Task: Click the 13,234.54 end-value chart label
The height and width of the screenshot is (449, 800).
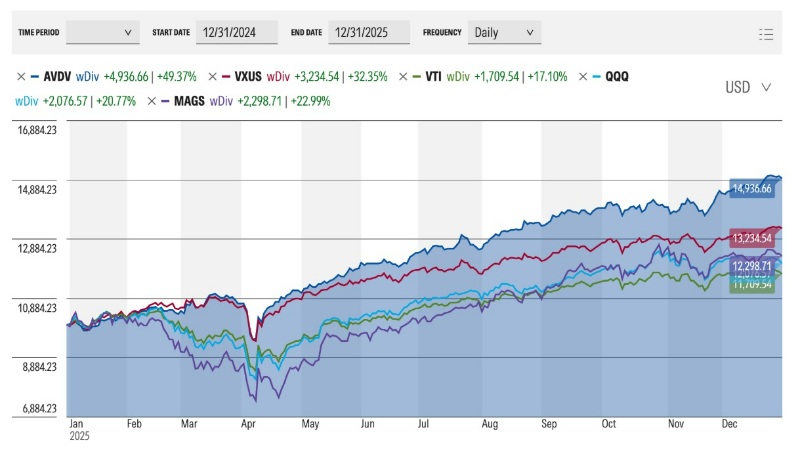Action: pyautogui.click(x=752, y=238)
